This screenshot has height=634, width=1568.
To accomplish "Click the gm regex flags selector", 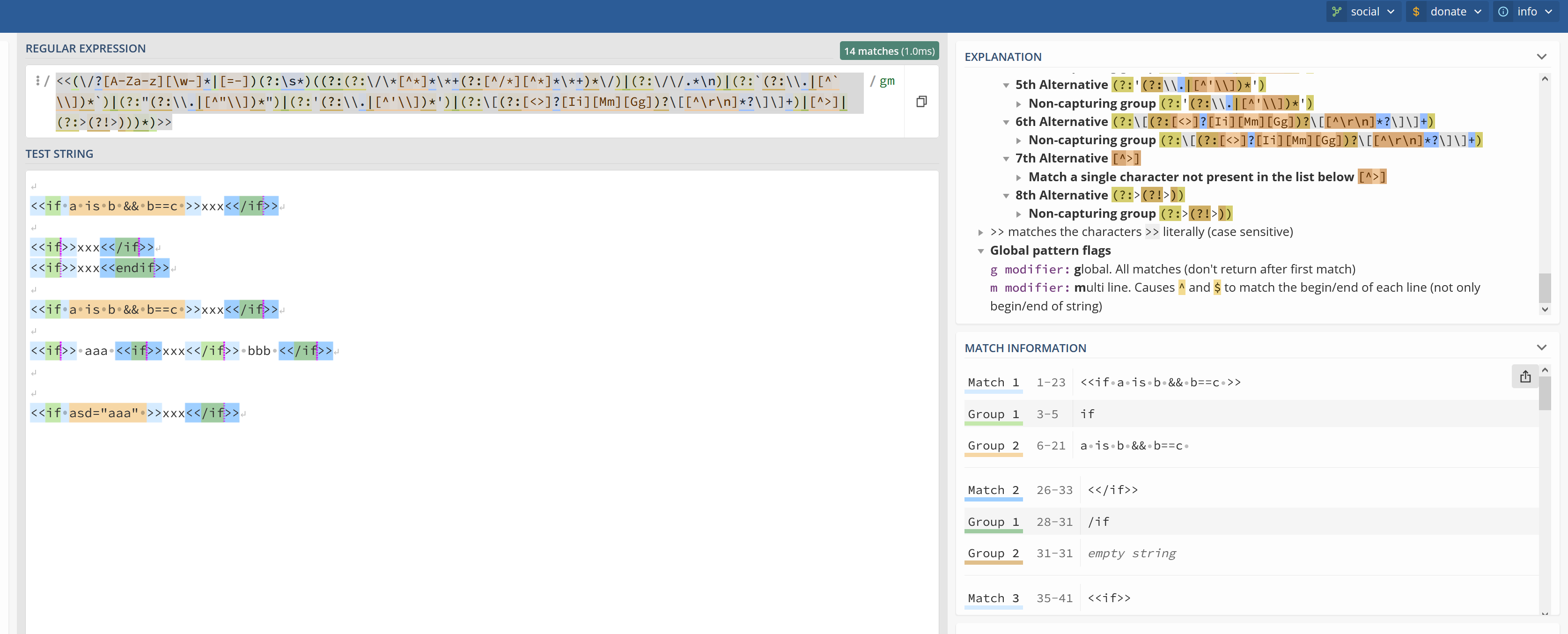I will point(887,81).
